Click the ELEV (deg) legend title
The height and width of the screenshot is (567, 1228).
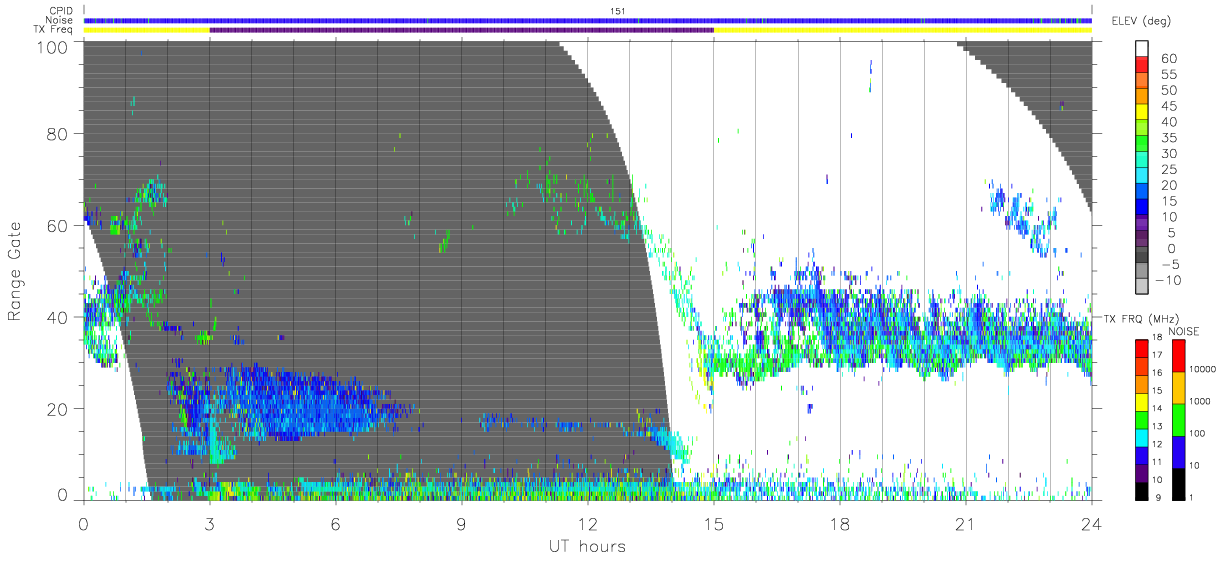[x=1141, y=21]
